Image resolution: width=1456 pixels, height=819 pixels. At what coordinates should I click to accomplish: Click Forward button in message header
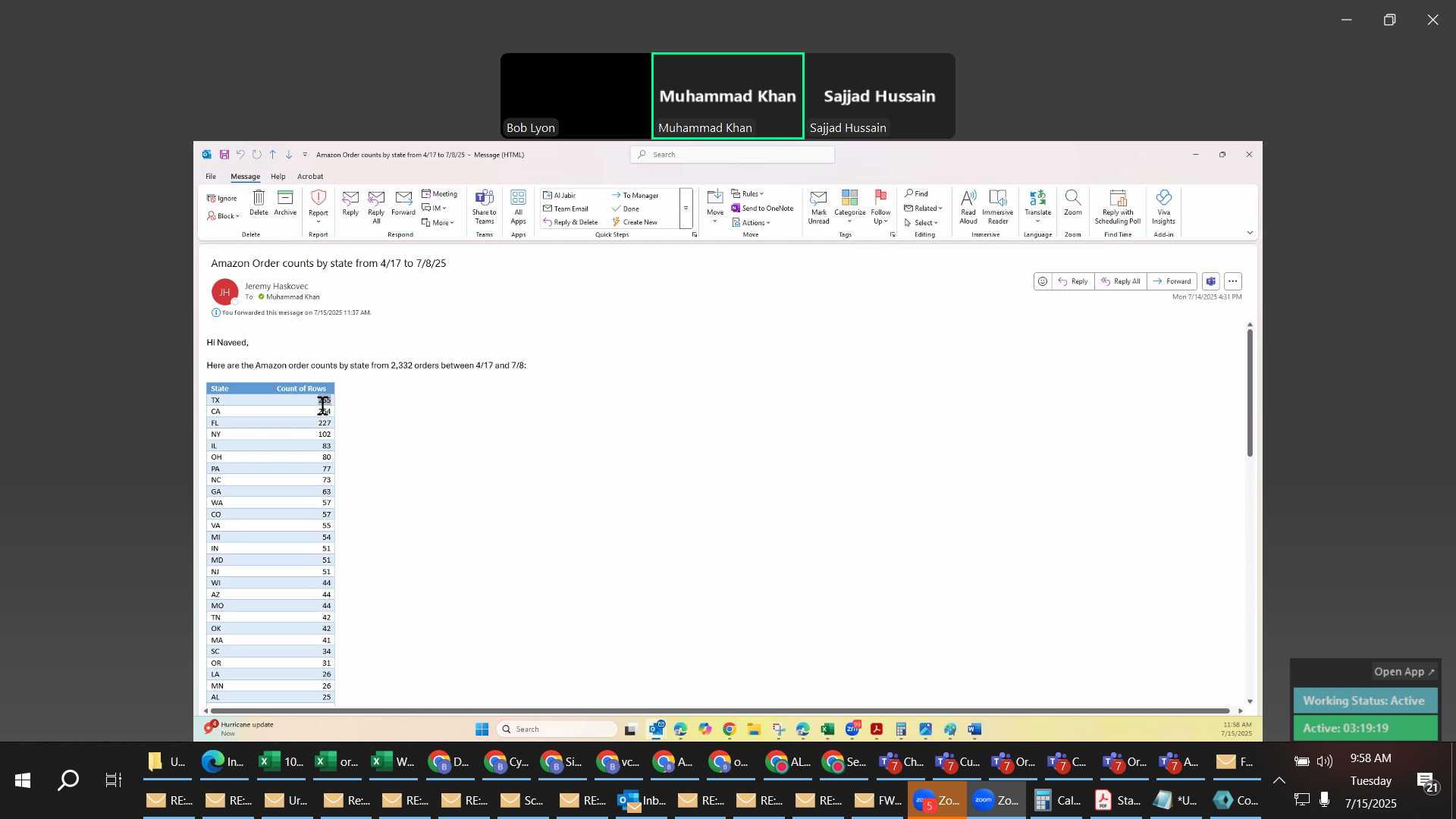[1172, 281]
